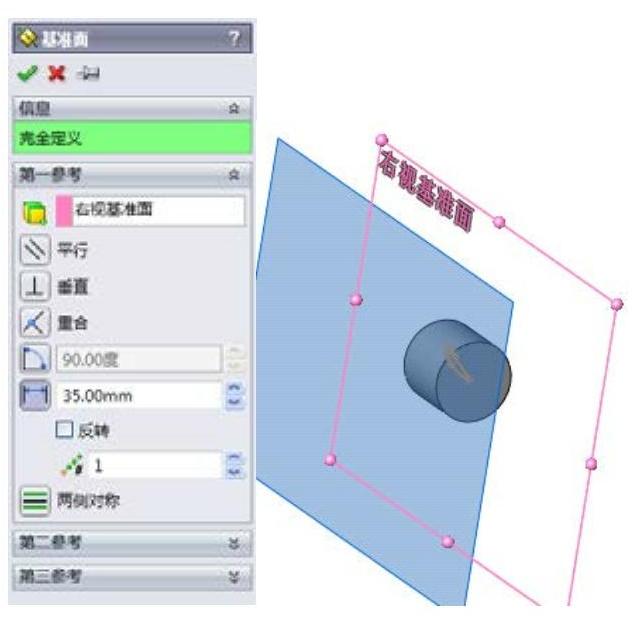Open help via the question mark icon

point(234,38)
